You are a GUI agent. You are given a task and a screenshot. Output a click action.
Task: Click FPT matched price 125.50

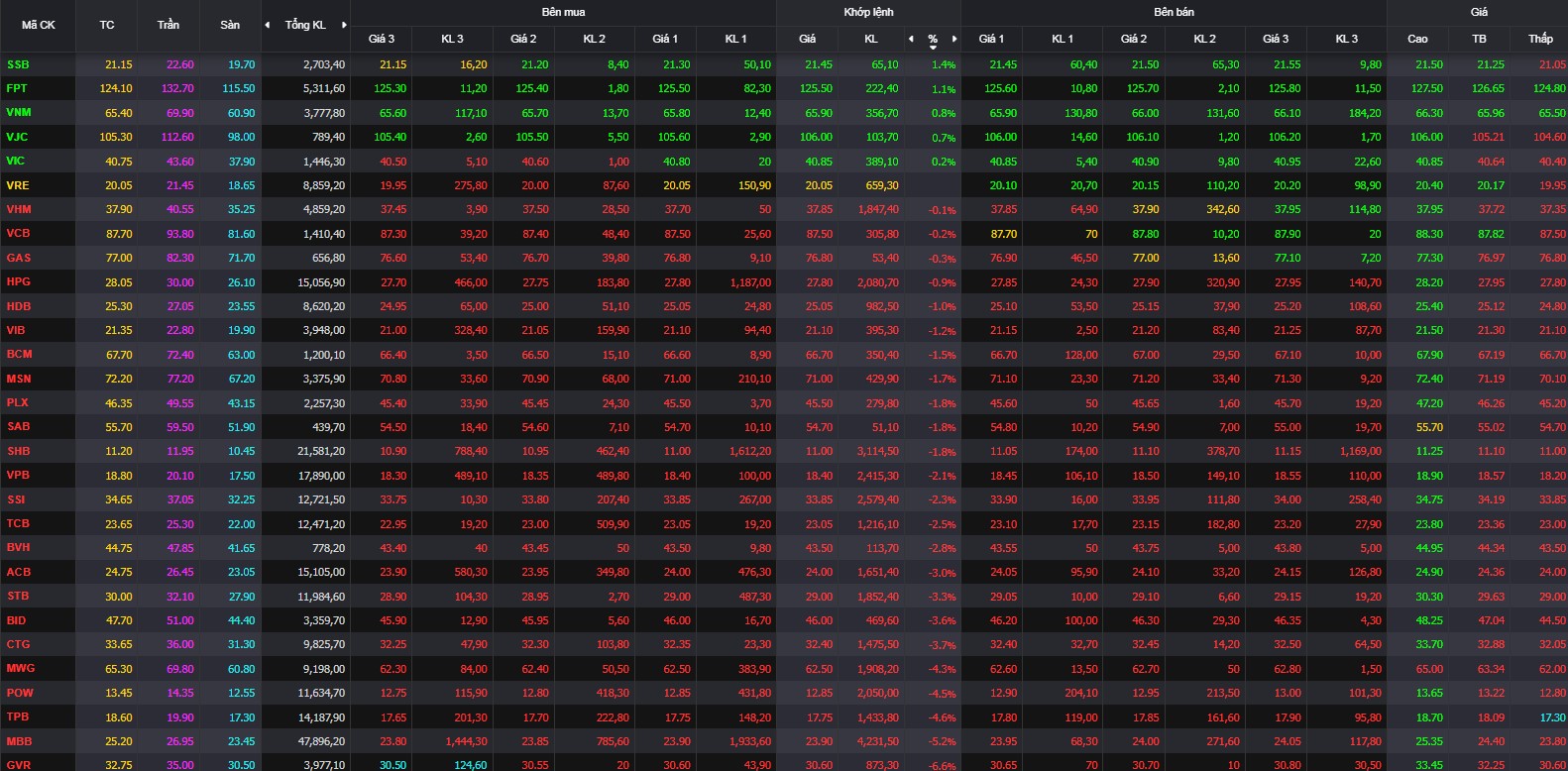coord(816,88)
